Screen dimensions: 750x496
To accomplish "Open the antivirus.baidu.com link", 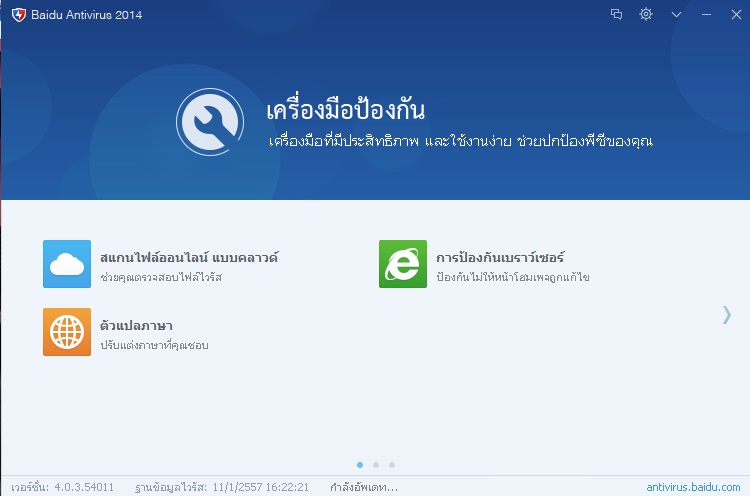I will coord(693,487).
